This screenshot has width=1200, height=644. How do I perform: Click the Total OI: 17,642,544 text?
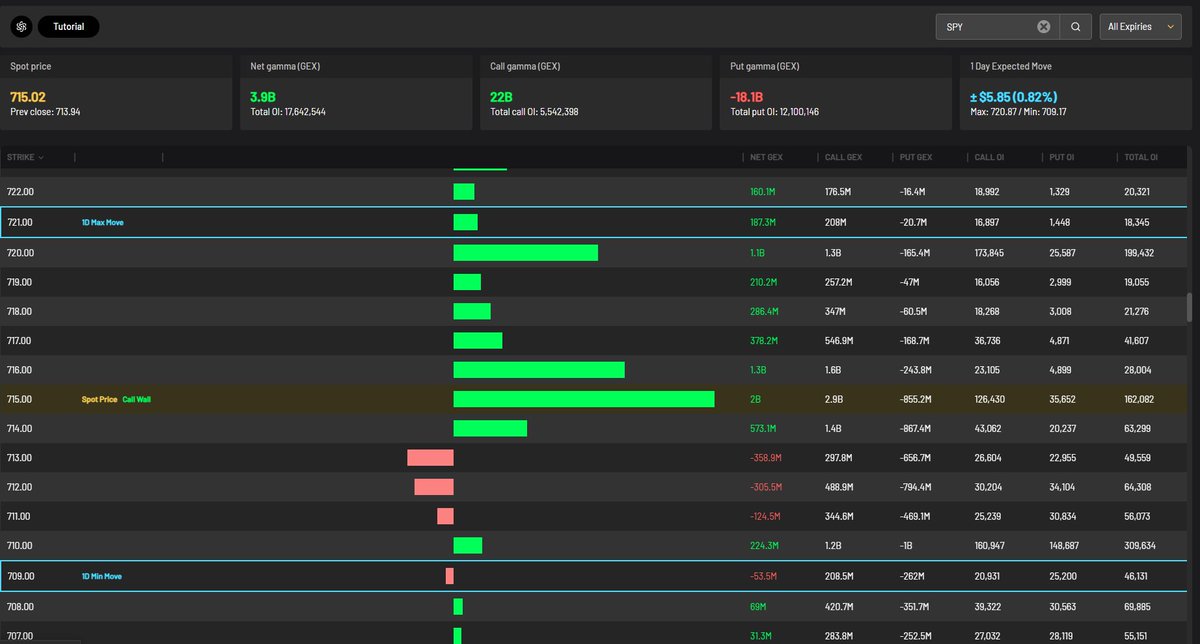288,112
